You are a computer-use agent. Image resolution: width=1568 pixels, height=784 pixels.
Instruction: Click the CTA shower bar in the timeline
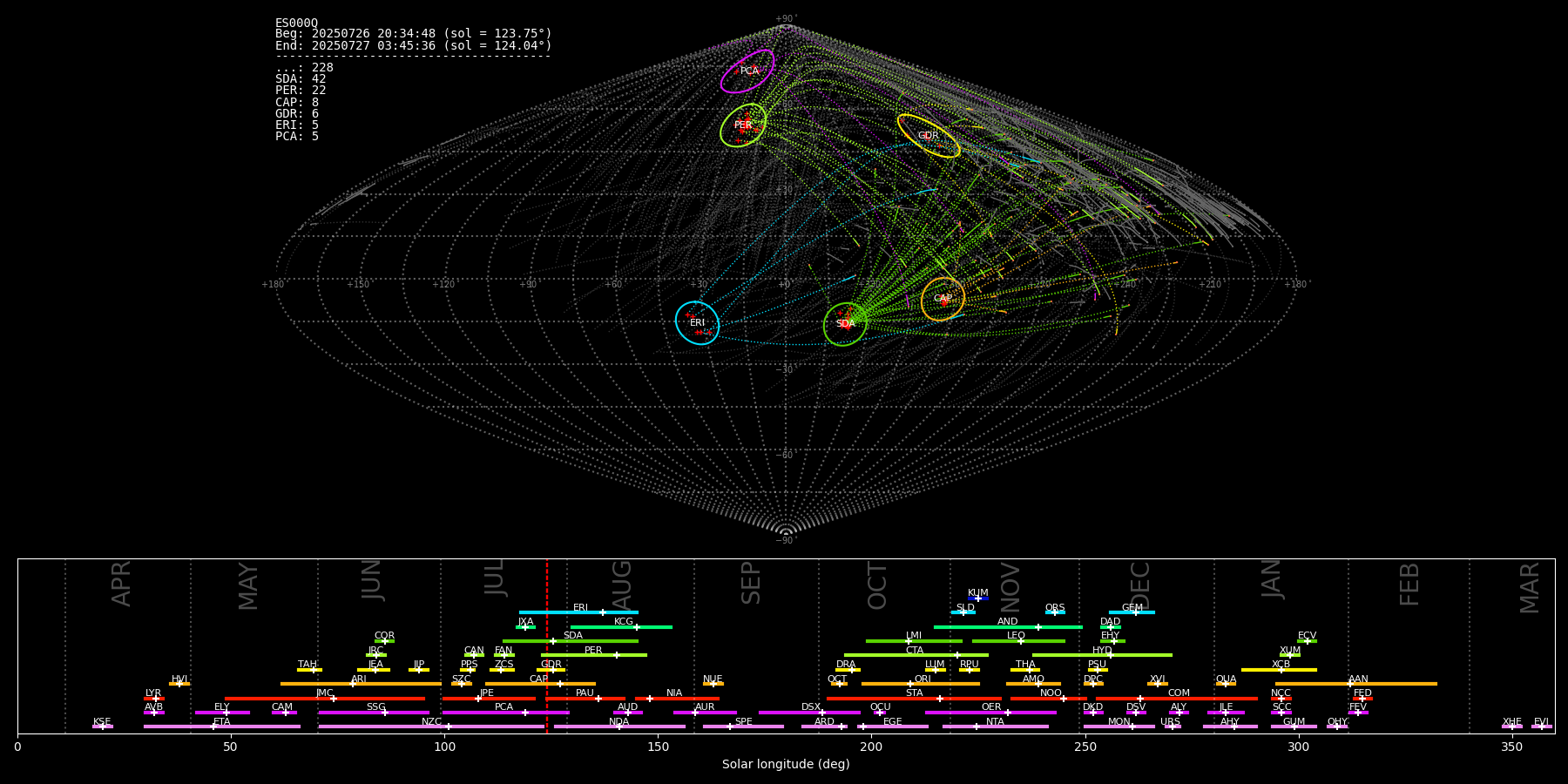916,655
